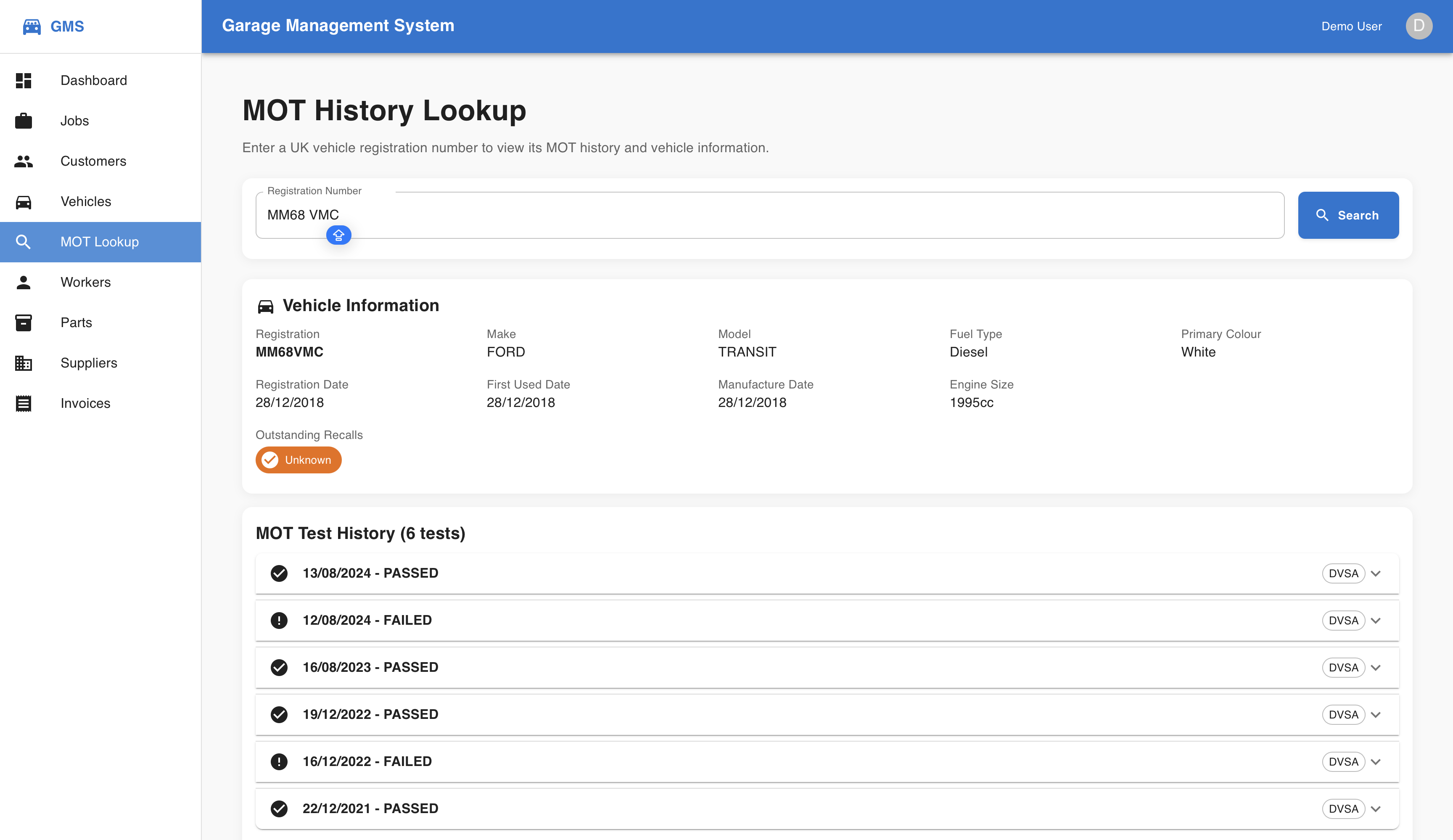1453x840 pixels.
Task: Click the Suppliers building icon
Action: (24, 363)
